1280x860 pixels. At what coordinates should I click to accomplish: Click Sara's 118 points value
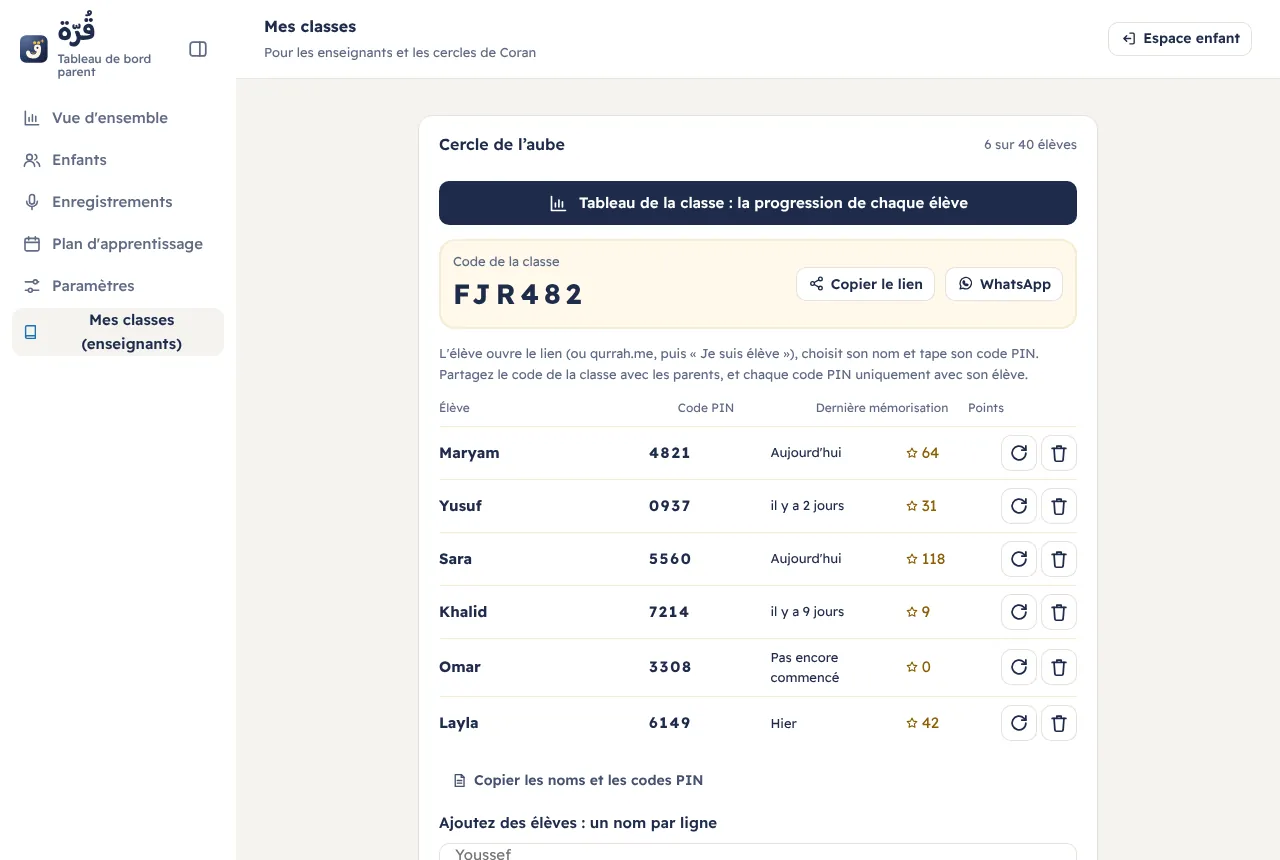(x=925, y=559)
